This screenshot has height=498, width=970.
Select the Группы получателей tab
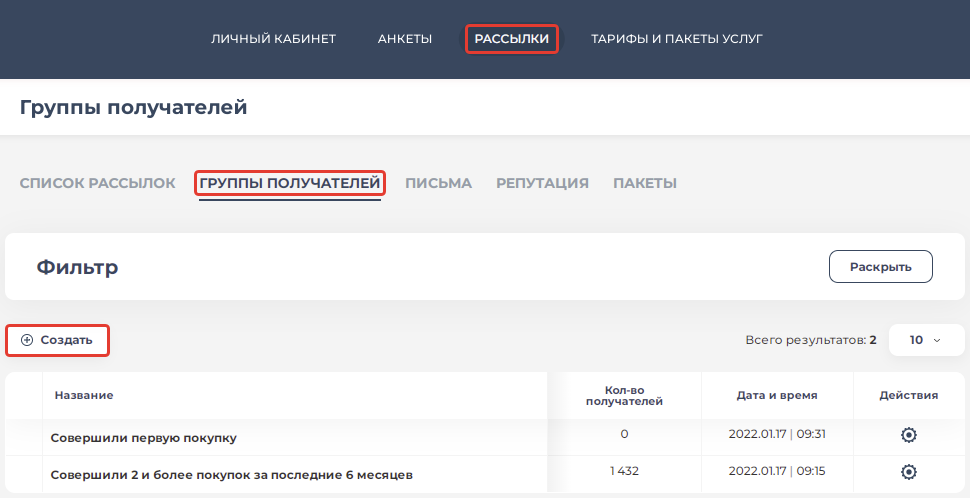click(290, 183)
